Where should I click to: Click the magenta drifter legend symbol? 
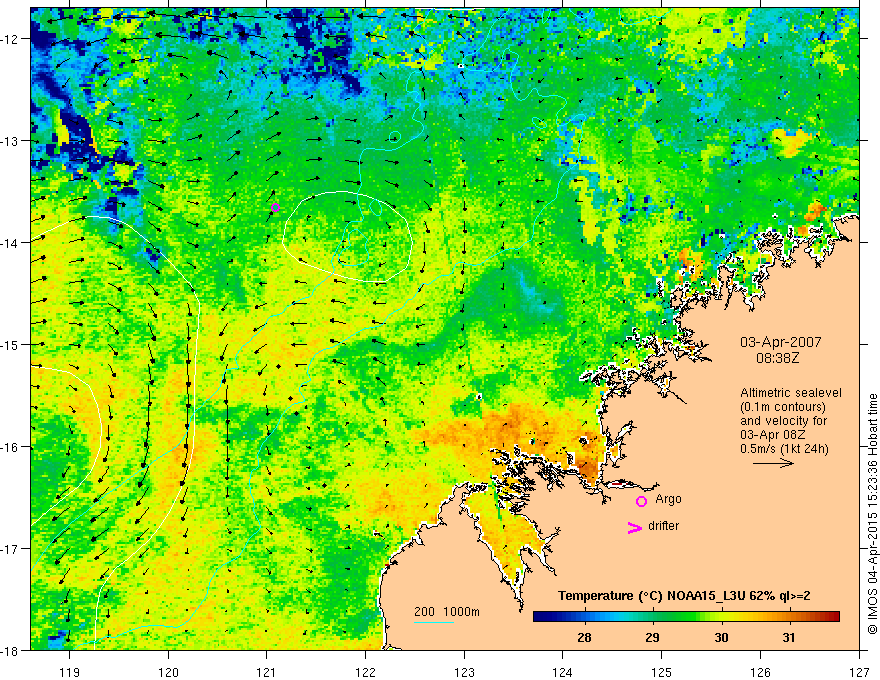point(634,528)
